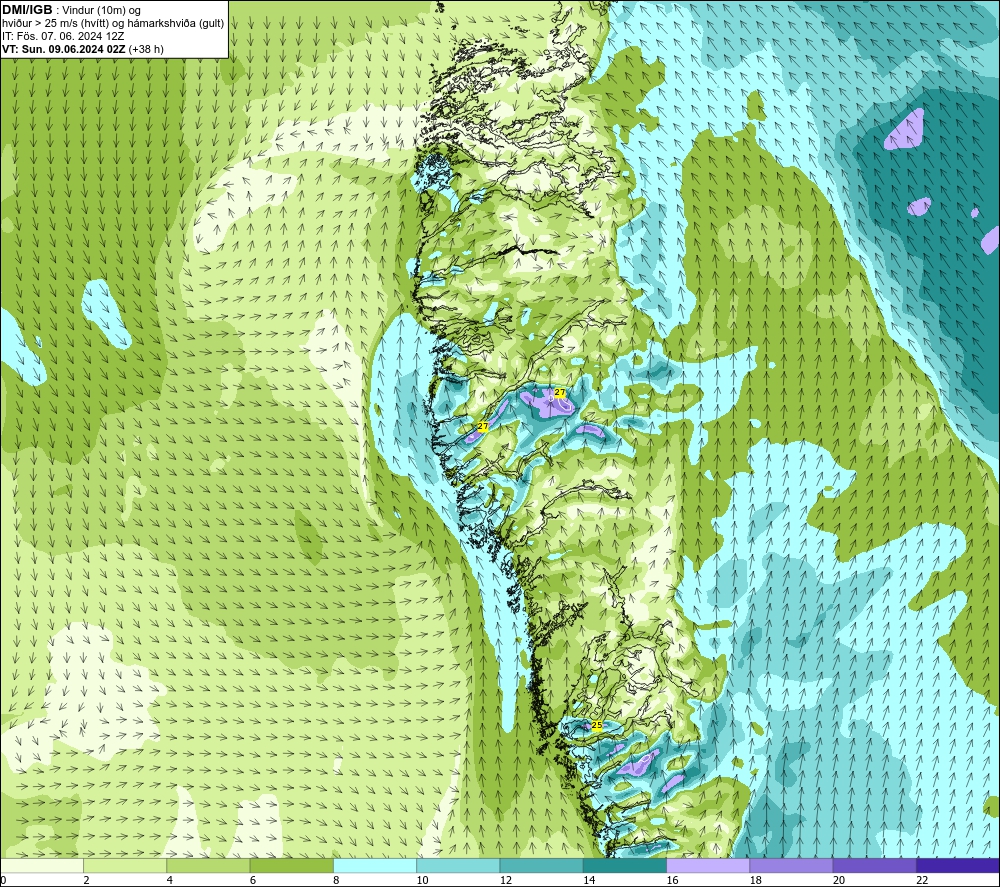Viewport: 1000px width, 887px height.
Task: Click the '8' scale number
Action: 336,880
